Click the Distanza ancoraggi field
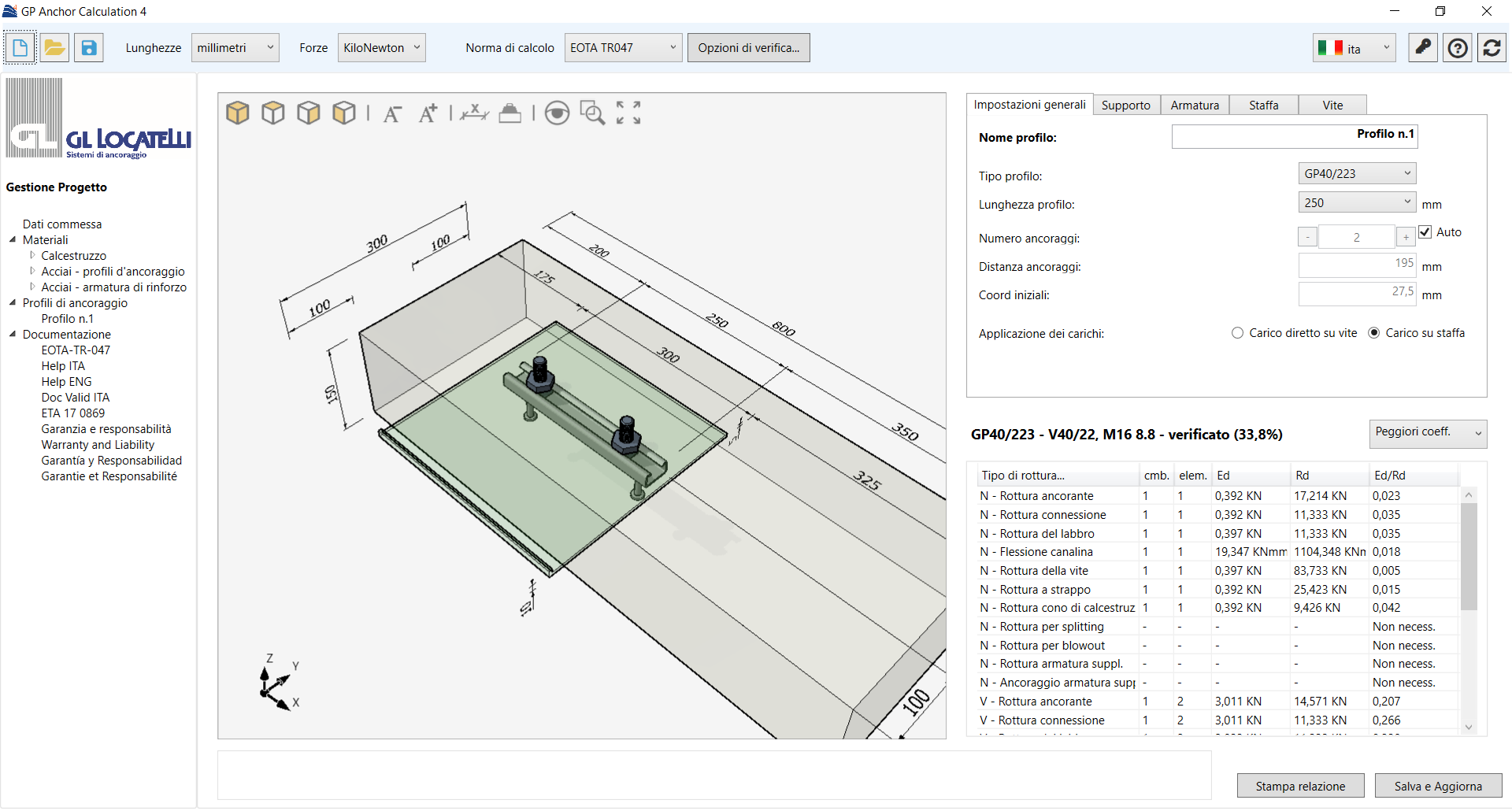This screenshot has height=811, width=1512. coord(1357,265)
